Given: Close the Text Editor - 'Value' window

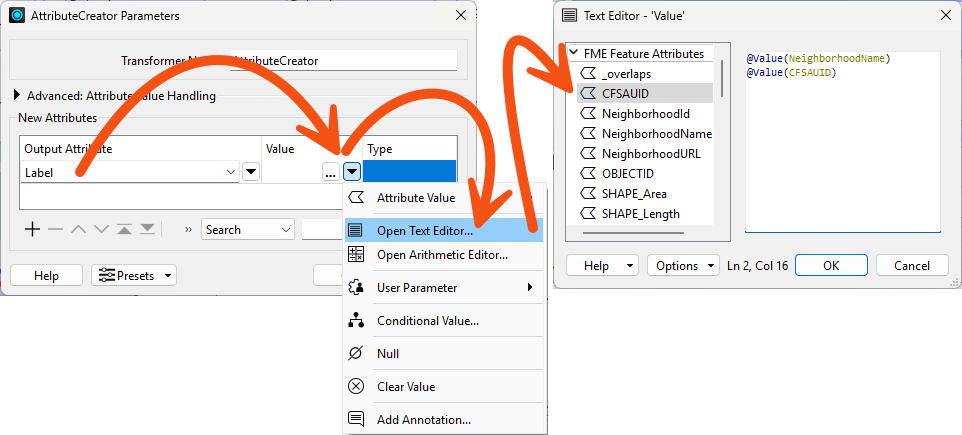Looking at the screenshot, I should click(x=945, y=16).
